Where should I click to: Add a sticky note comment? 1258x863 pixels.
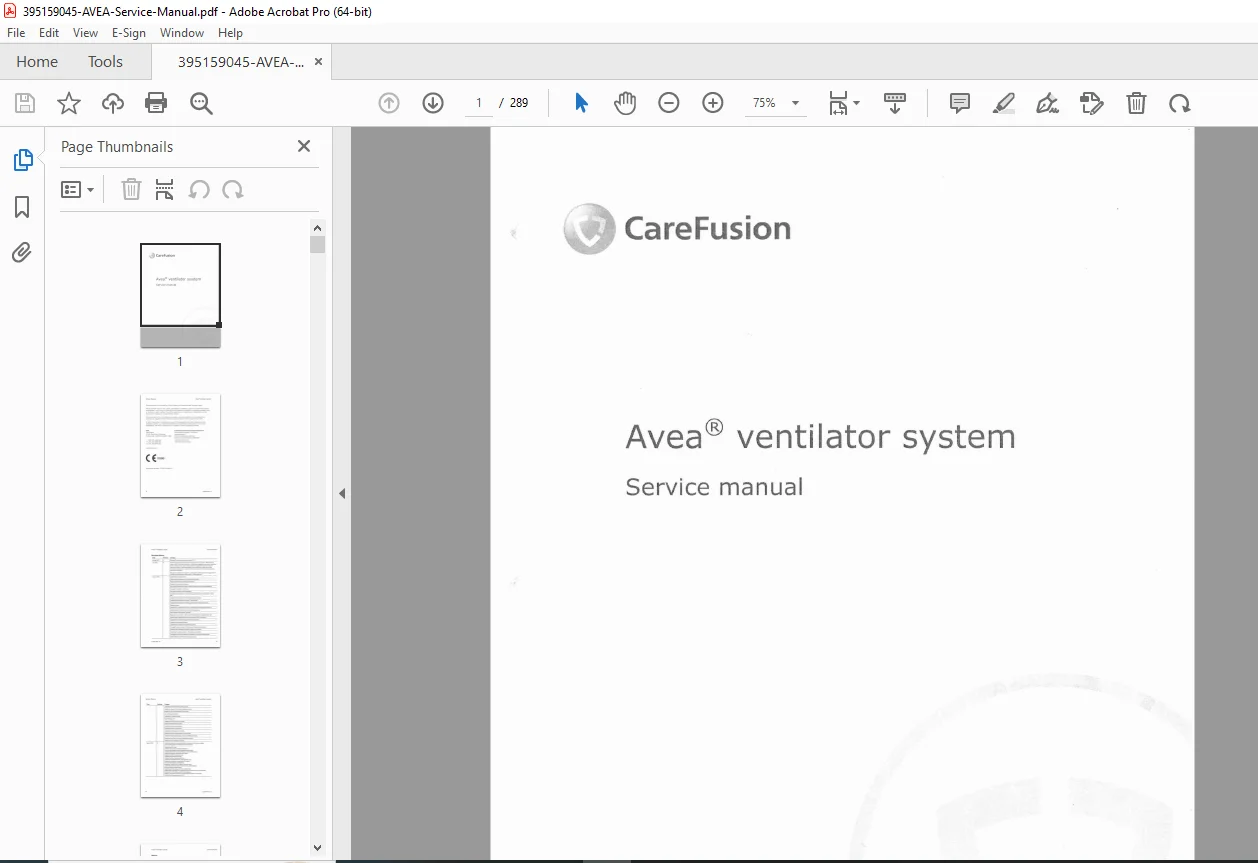pos(960,103)
